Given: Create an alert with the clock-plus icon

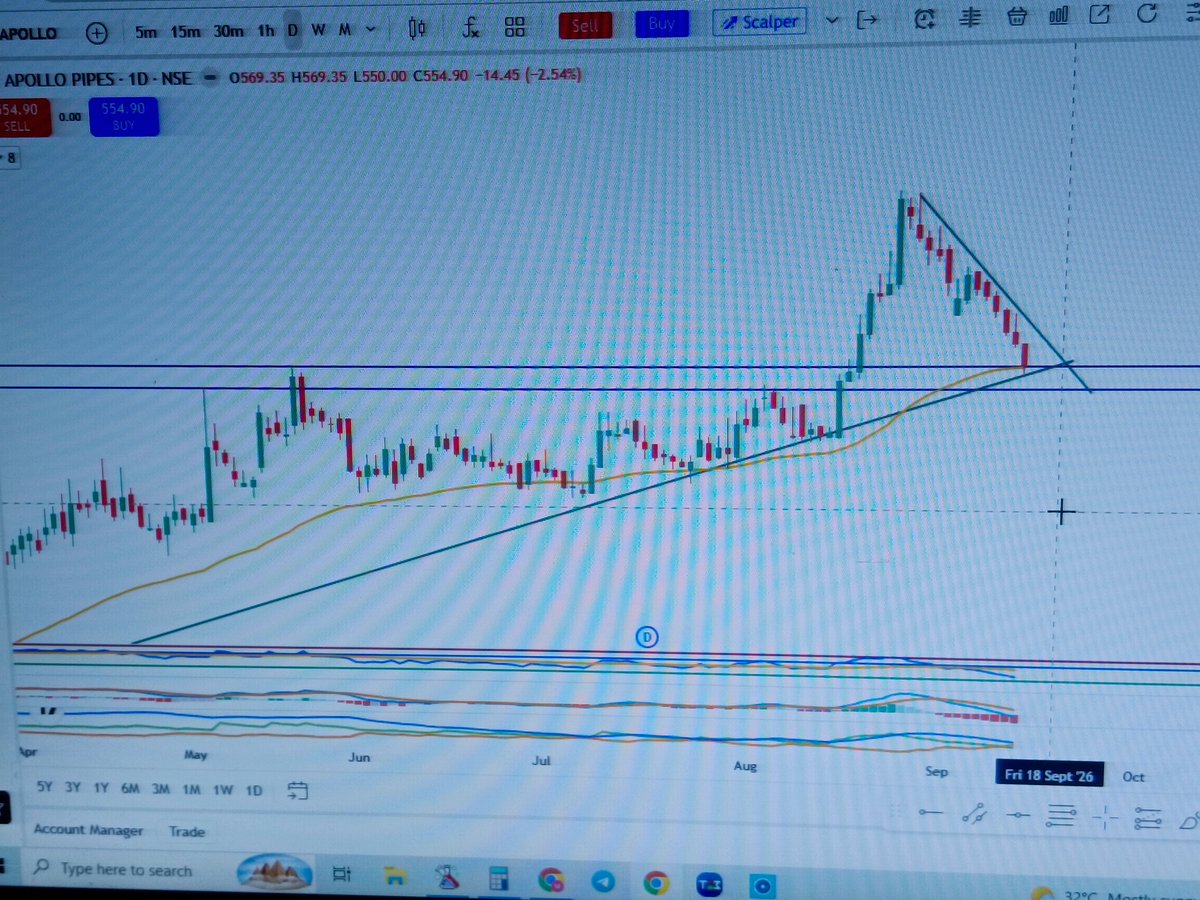Looking at the screenshot, I should tap(926, 16).
